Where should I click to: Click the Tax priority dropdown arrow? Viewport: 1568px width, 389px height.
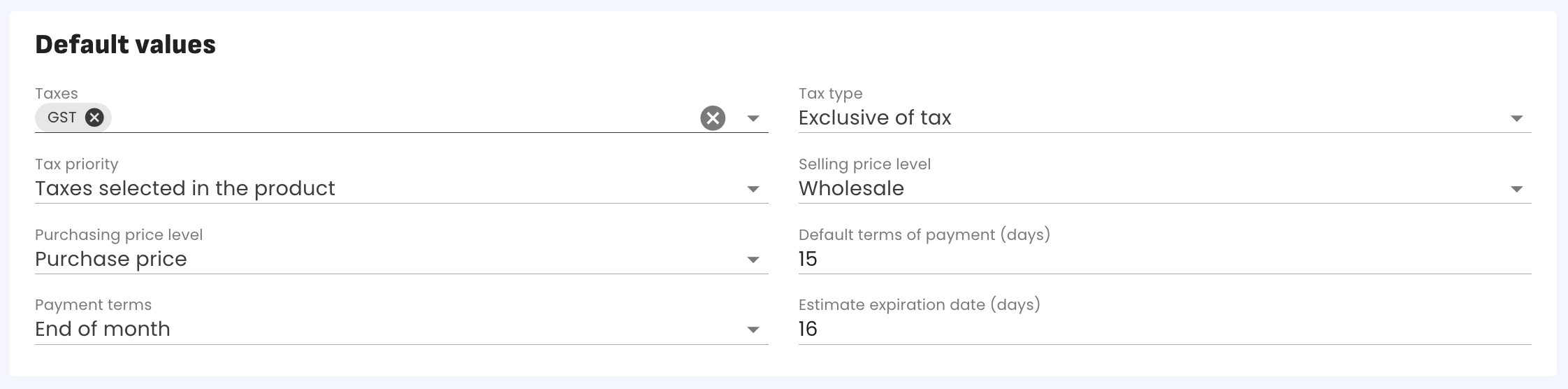tap(753, 189)
